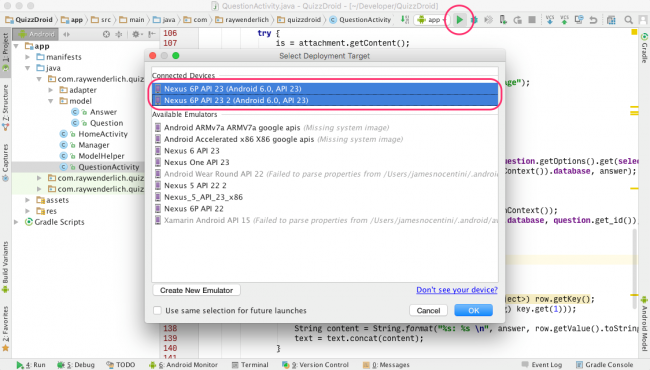Collapse the model package arrow
Image resolution: width=650 pixels, height=370 pixels.
pos(51,101)
